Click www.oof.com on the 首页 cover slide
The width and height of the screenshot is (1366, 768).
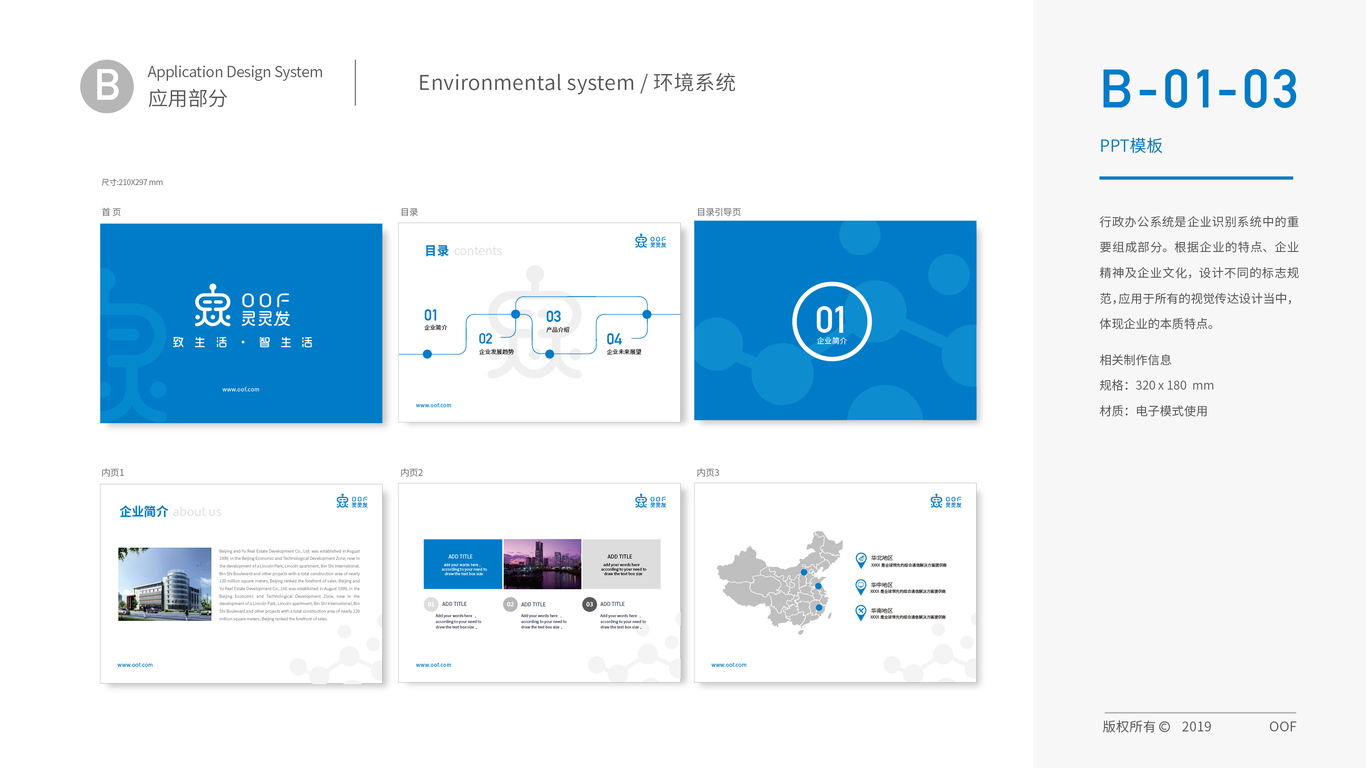click(x=241, y=389)
